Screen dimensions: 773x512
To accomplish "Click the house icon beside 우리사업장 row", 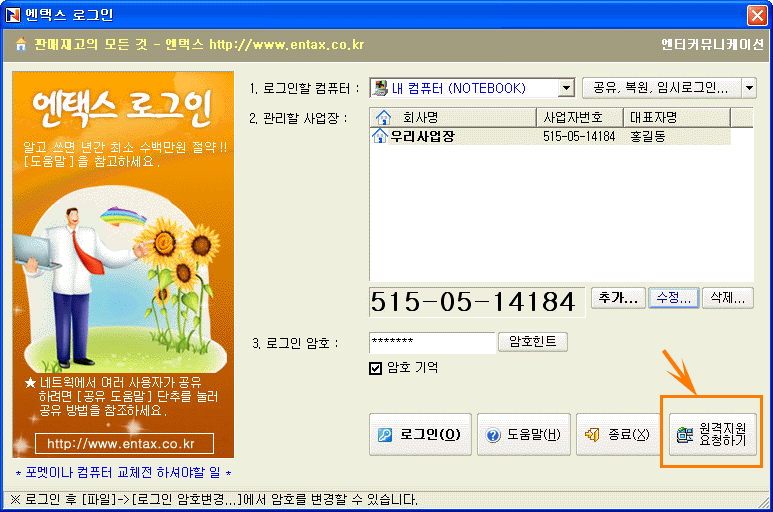I will point(379,136).
